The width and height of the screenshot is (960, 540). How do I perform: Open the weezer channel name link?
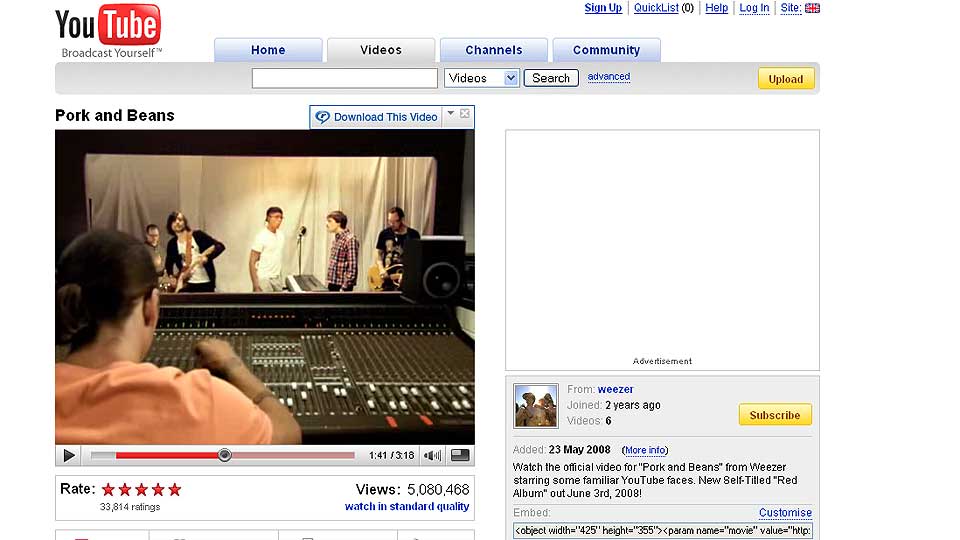point(615,389)
